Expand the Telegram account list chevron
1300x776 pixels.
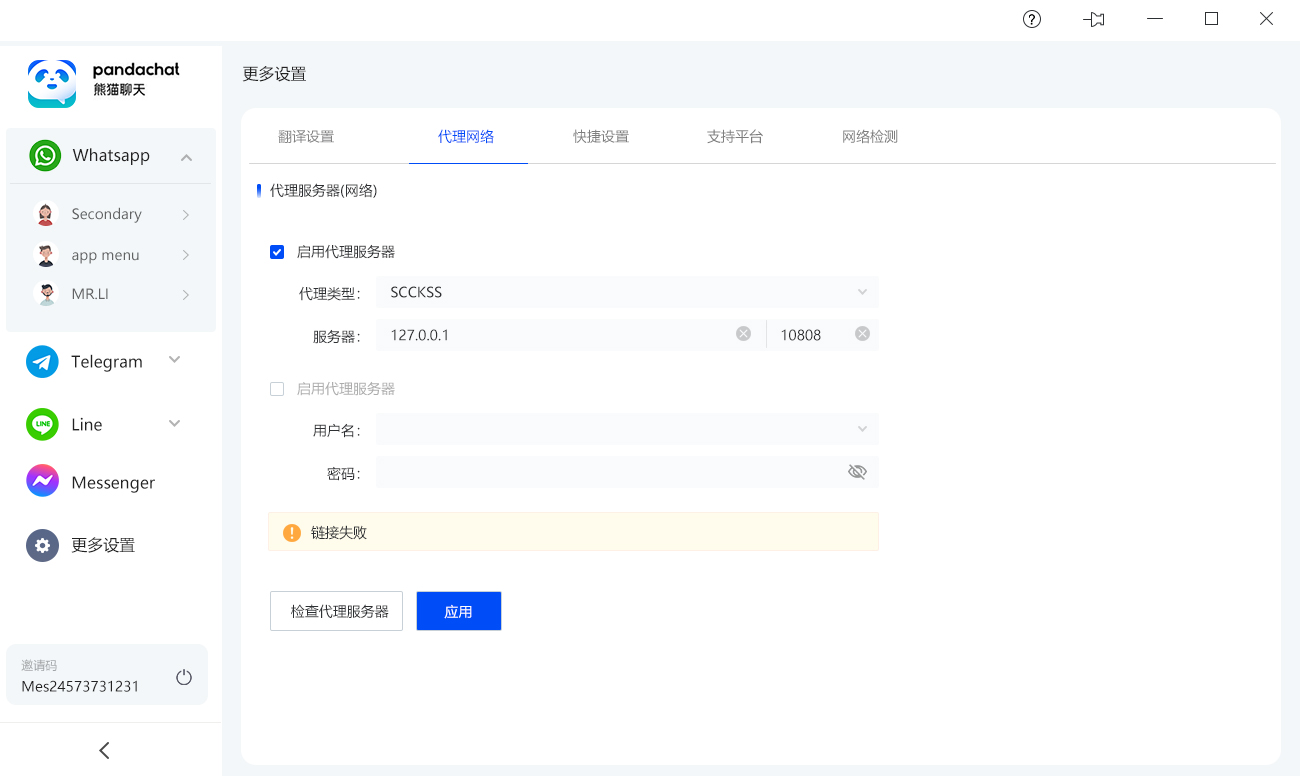click(x=175, y=360)
